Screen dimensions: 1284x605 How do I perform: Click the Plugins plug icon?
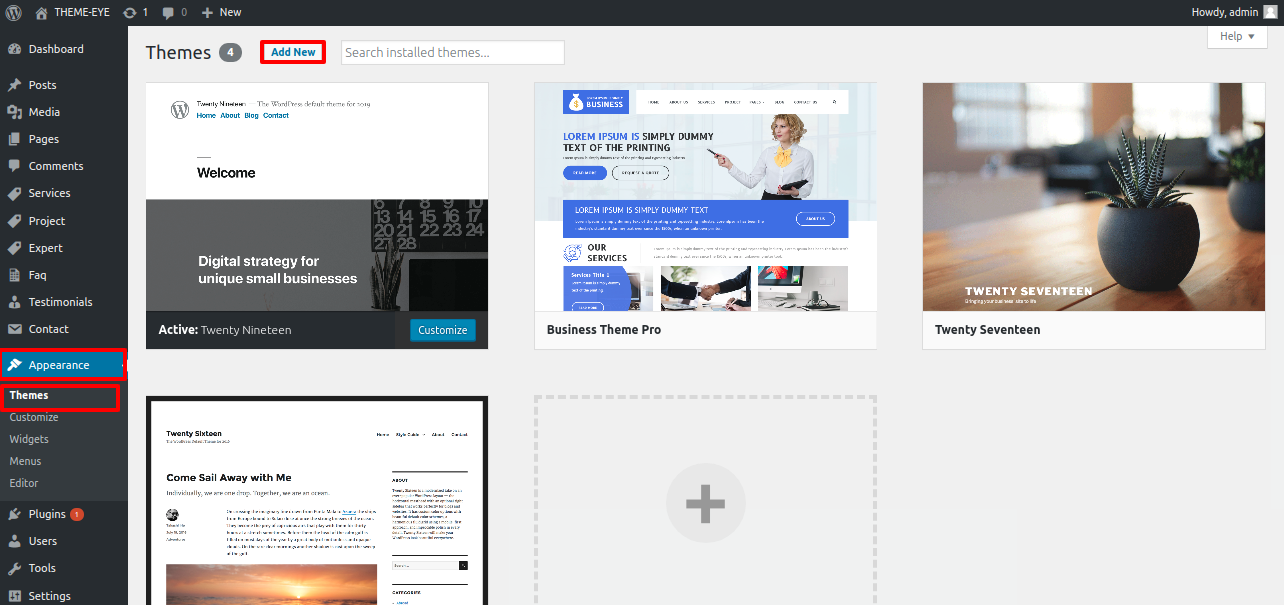coord(14,514)
